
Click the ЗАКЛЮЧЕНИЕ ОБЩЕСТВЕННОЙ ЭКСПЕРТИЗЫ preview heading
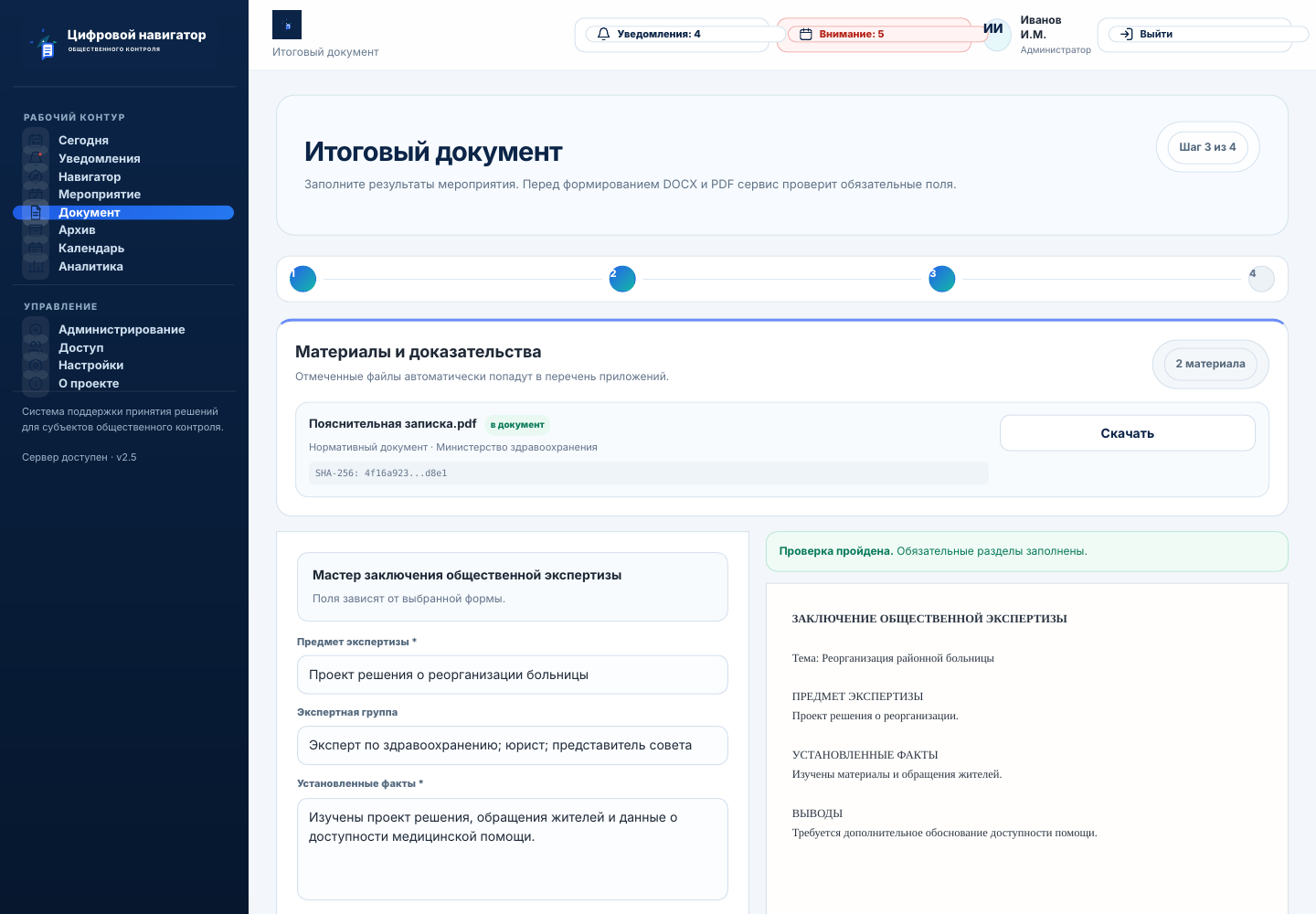click(x=929, y=619)
